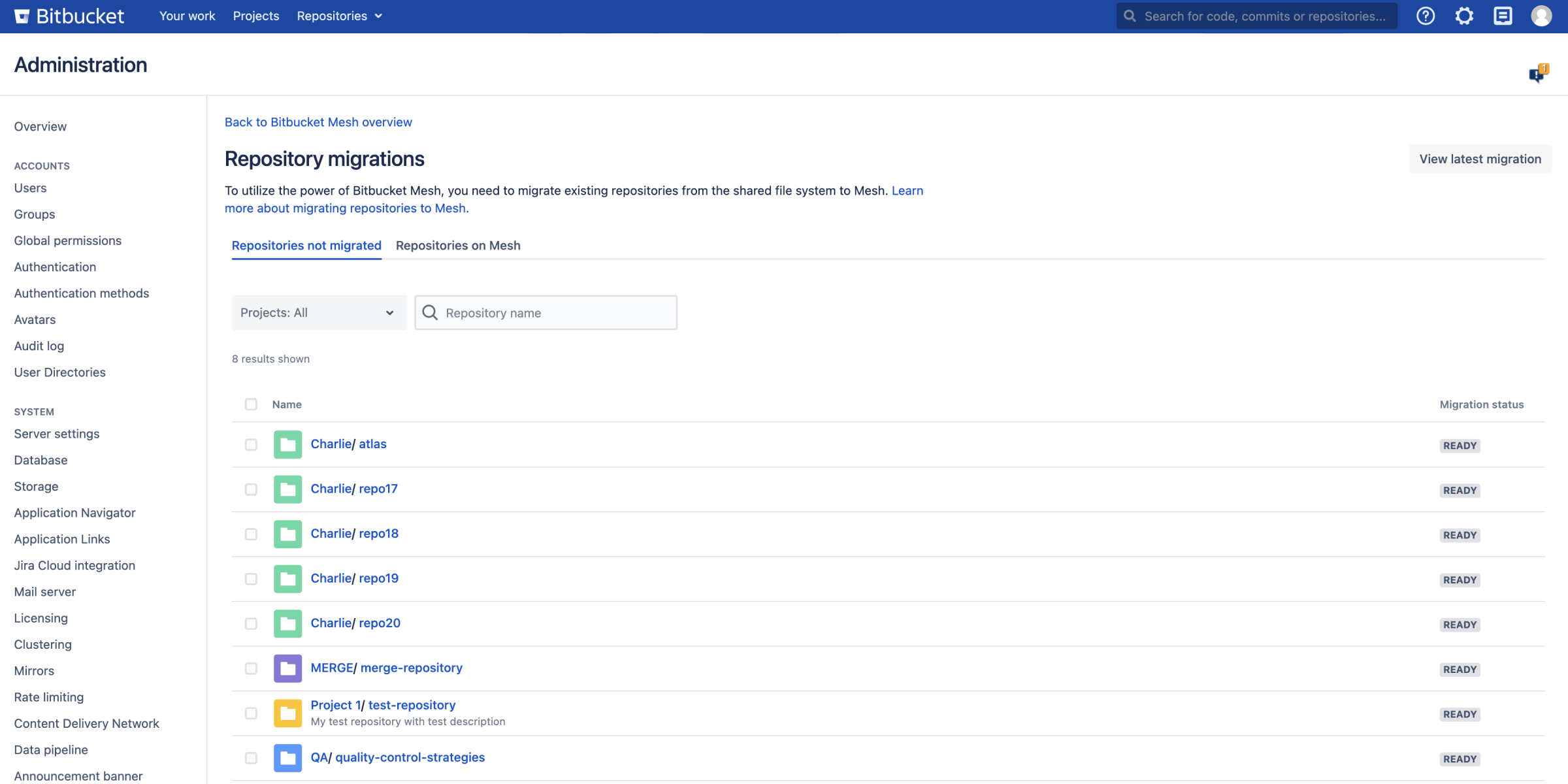Open Projects in the top navigation
1568x784 pixels.
255,16
